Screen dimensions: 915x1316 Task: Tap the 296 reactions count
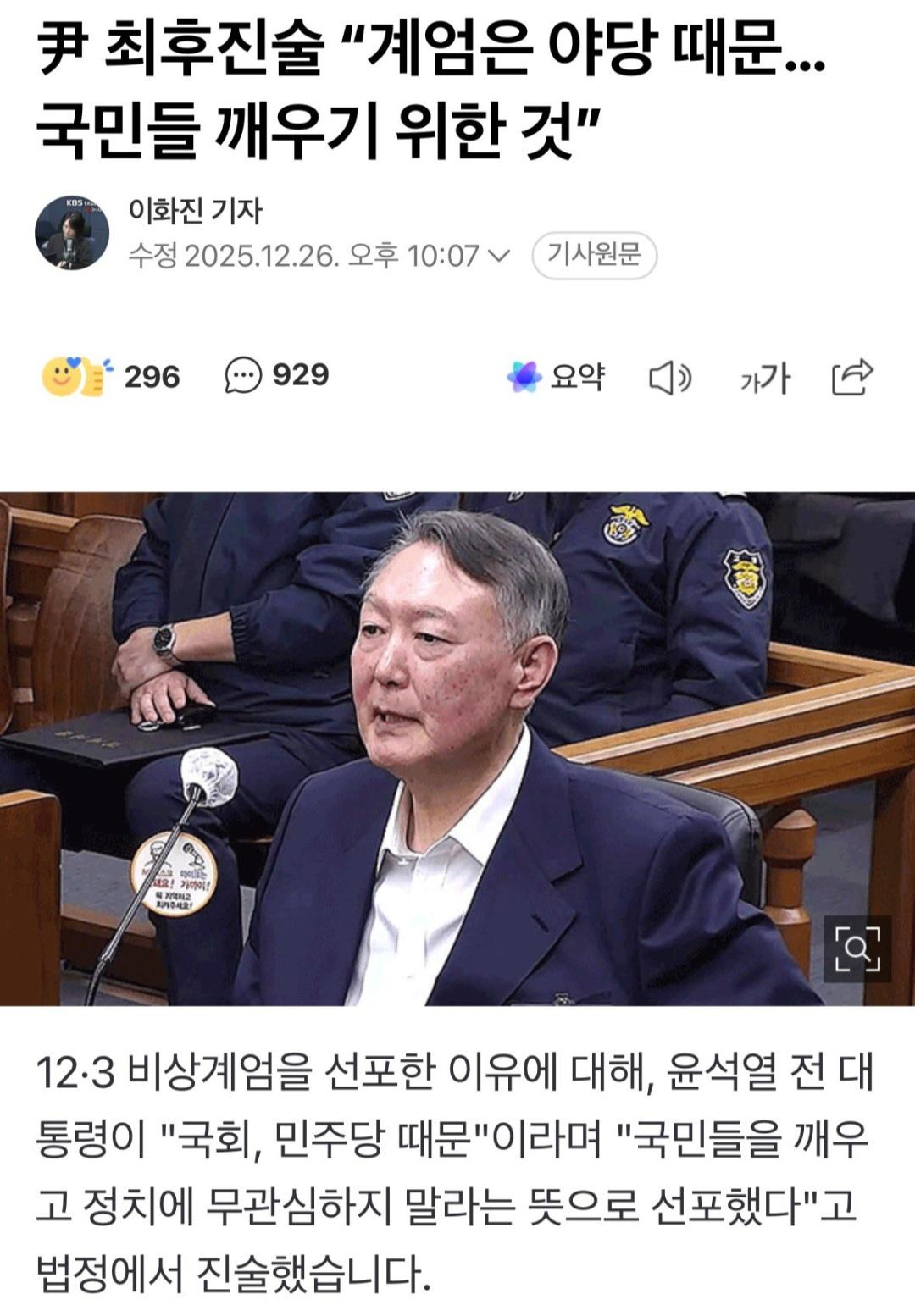[x=152, y=377]
